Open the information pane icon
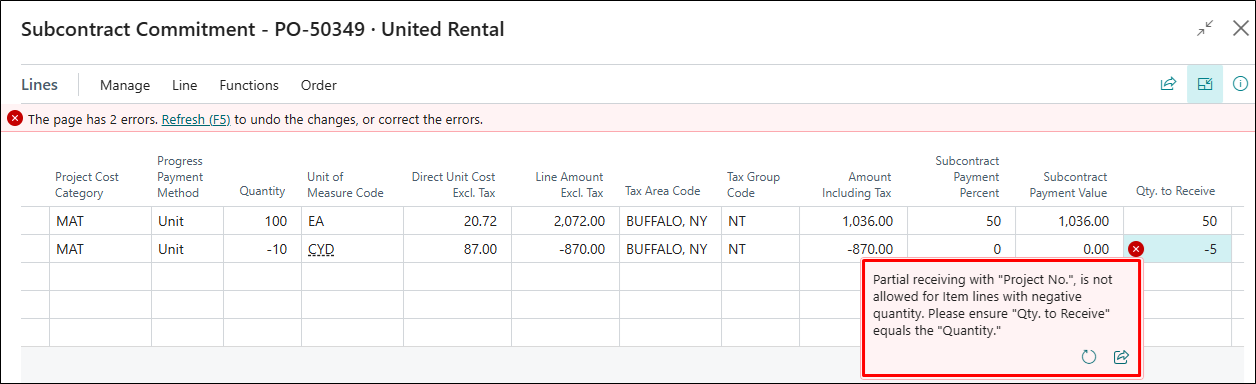Screen dimensions: 1256x384 point(1241,84)
